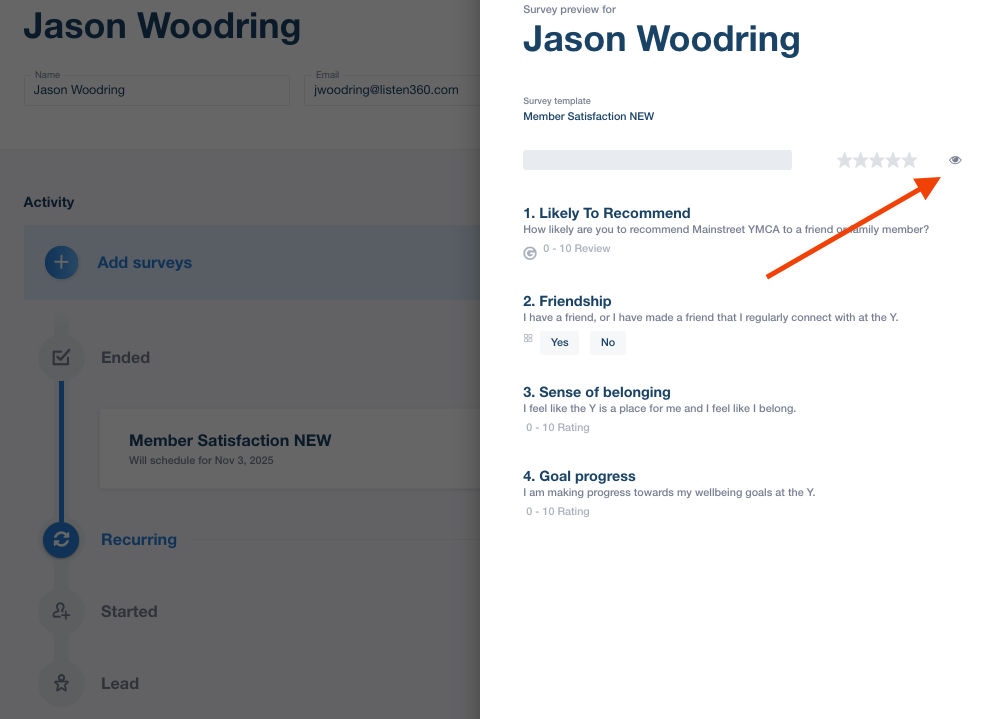Select the Ended stage label

pos(125,357)
